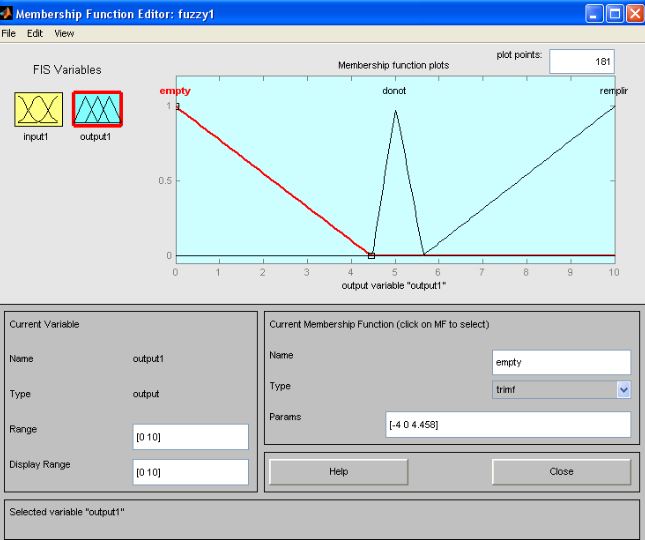Maximize the Membership Function Editor window
This screenshot has height=540, width=645.
point(614,15)
